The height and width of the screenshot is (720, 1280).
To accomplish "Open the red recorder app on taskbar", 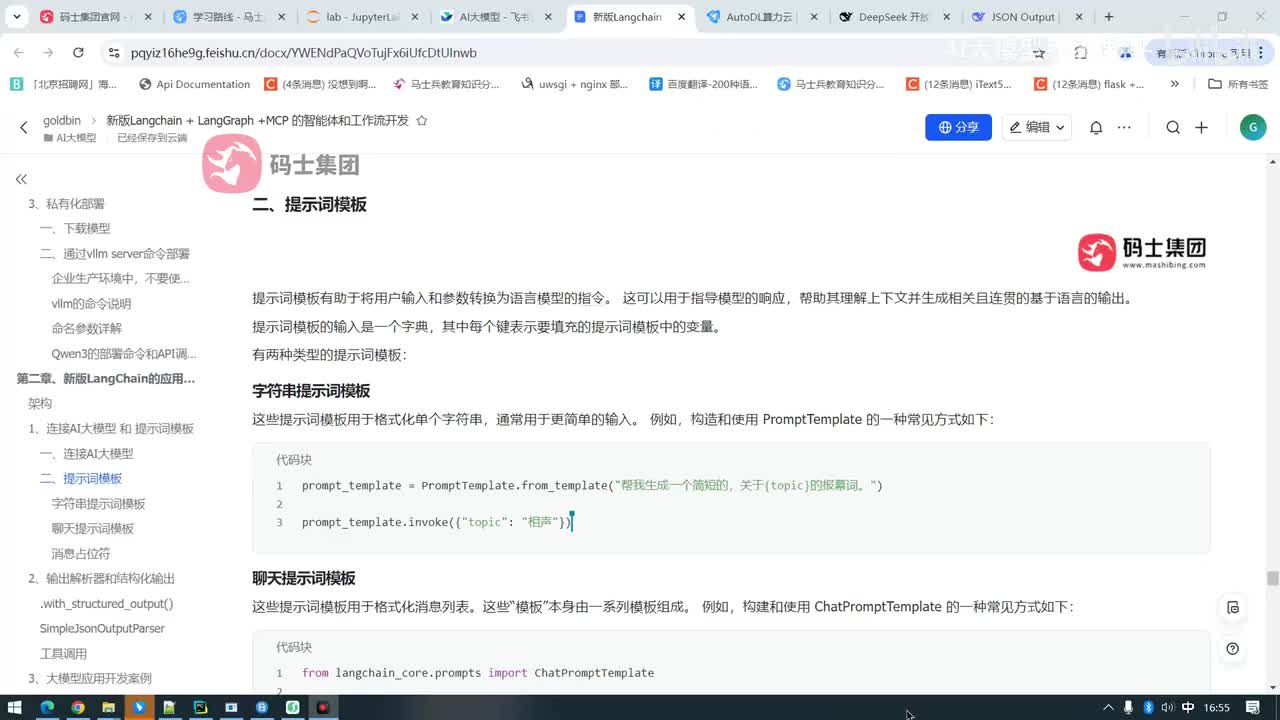I will (323, 707).
